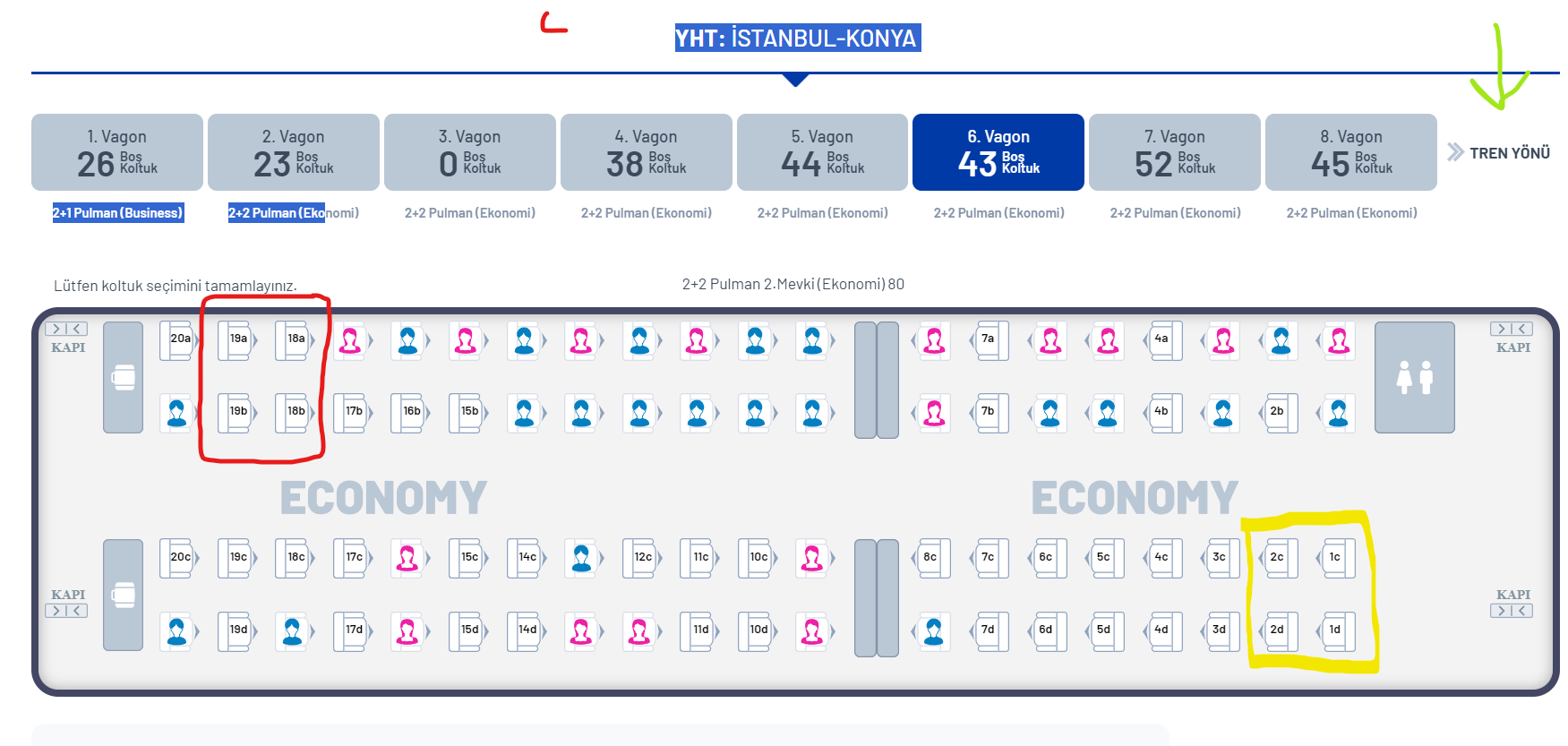The image size is (1568, 746).
Task: Open the 2. Vagon tab
Action: [x=293, y=152]
